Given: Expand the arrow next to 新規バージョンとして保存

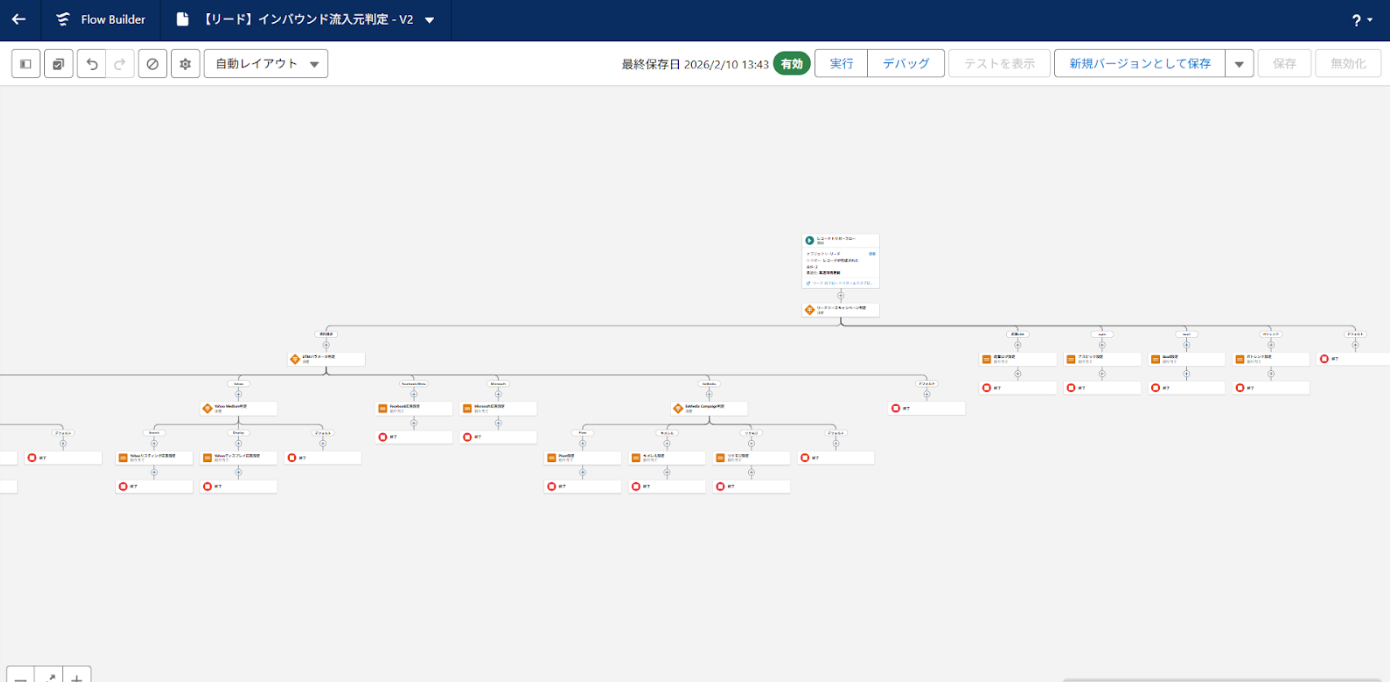Looking at the screenshot, I should click(x=1239, y=64).
